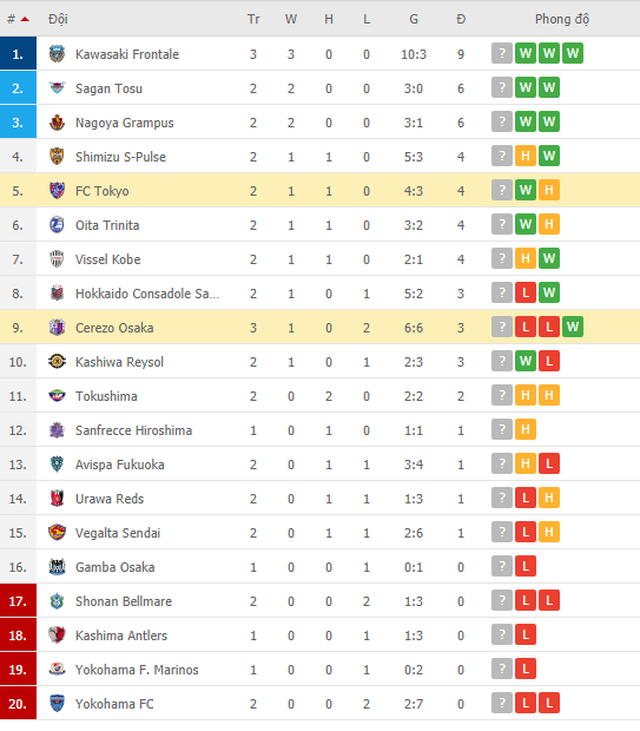Click rank number 20 red position badge
640x731 pixels.
[x=18, y=704]
